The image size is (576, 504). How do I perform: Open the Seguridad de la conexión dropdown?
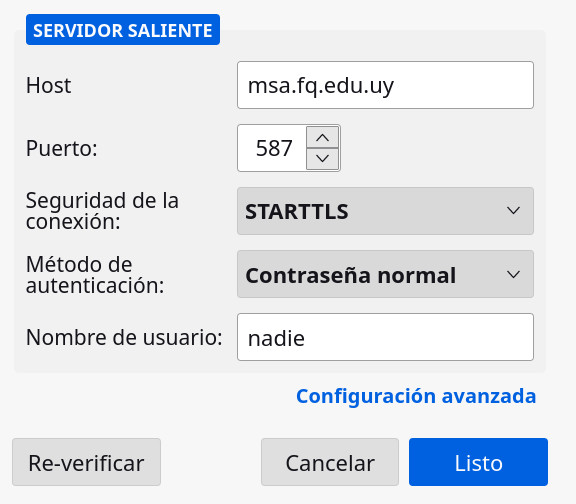point(385,211)
